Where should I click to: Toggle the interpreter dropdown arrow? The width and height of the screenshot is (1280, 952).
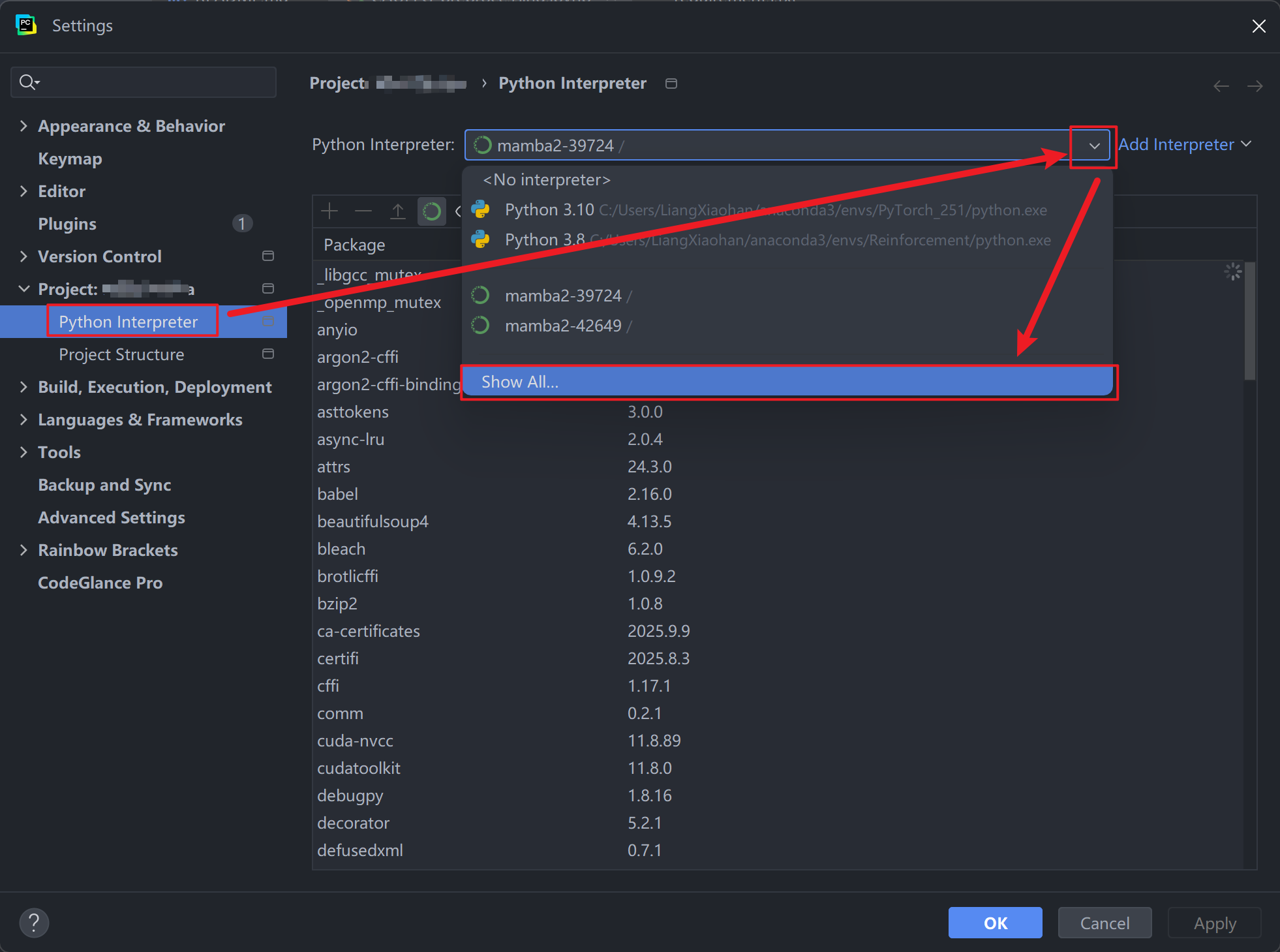[x=1094, y=146]
